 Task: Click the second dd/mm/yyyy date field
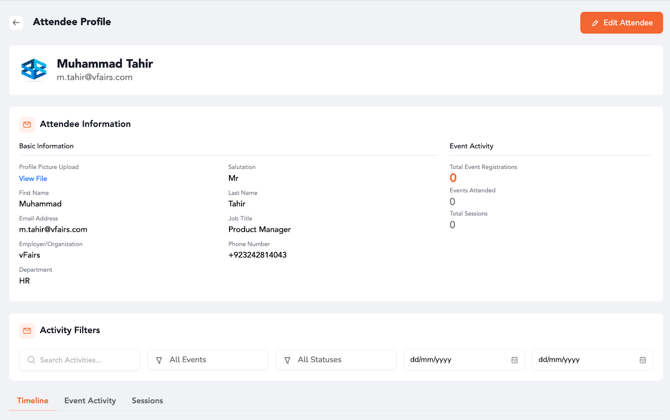[x=583, y=360]
